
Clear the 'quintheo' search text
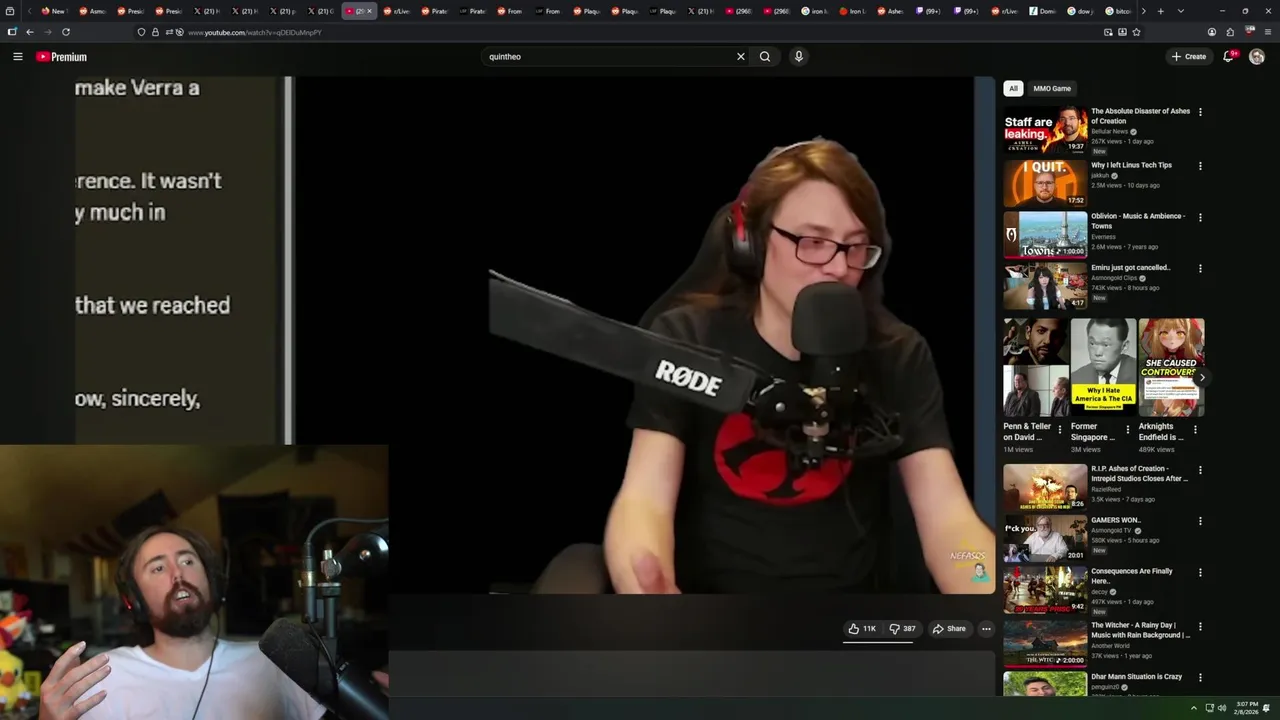741,57
